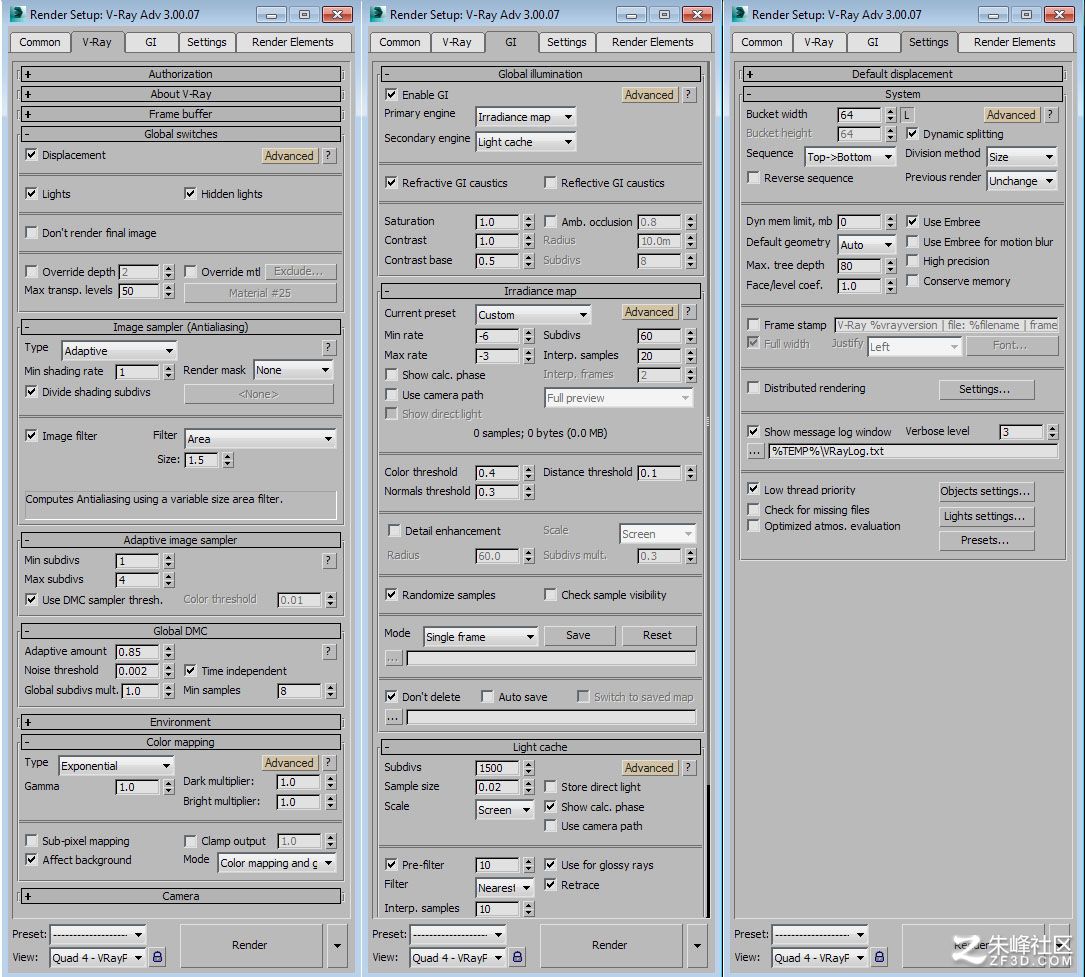Screen dimensions: 1085x977
Task: Click the lock view icon in GI window
Action: pos(518,957)
